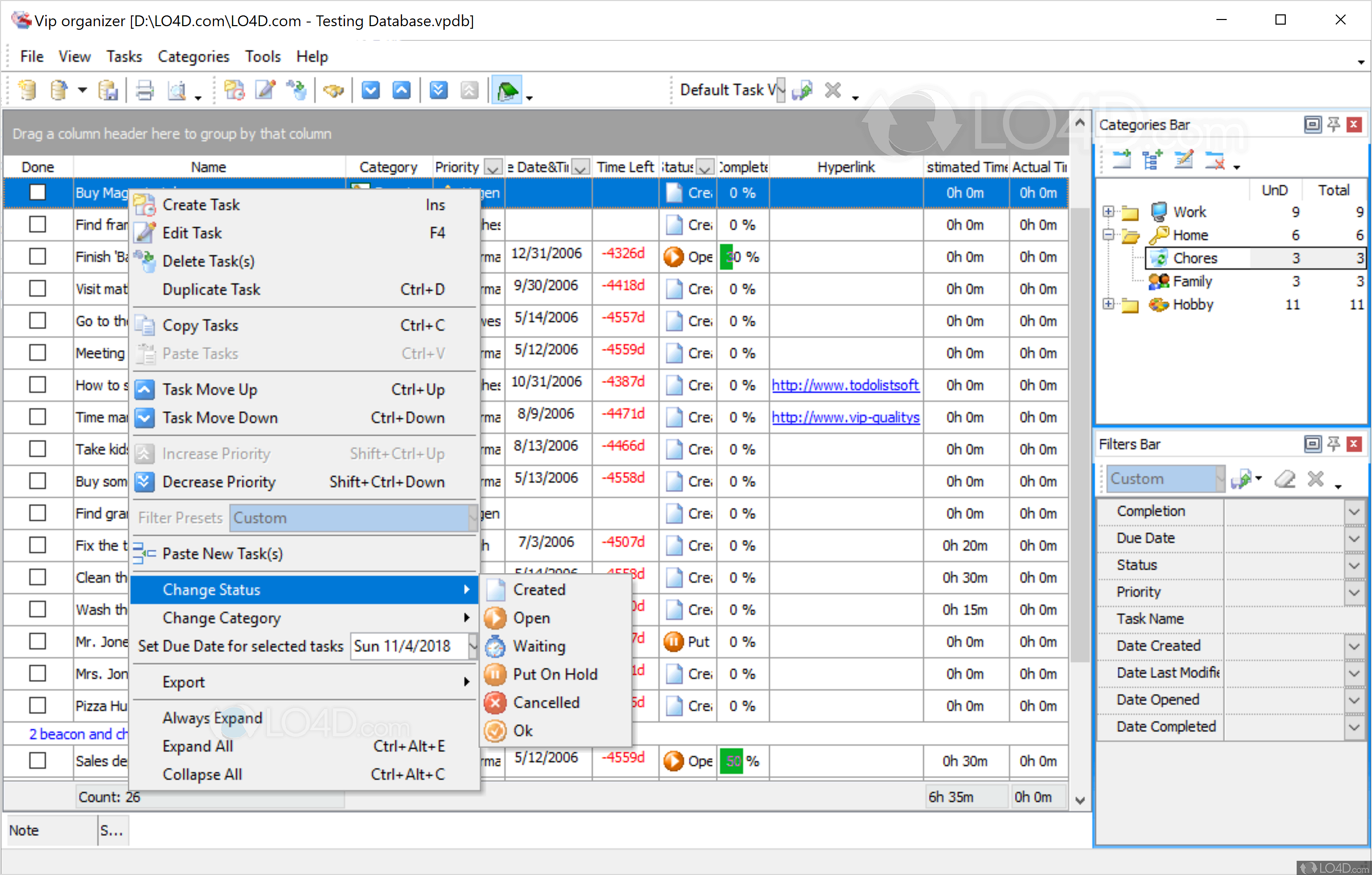The height and width of the screenshot is (875, 1372).
Task: Open the Change Category submenu
Action: click(303, 618)
